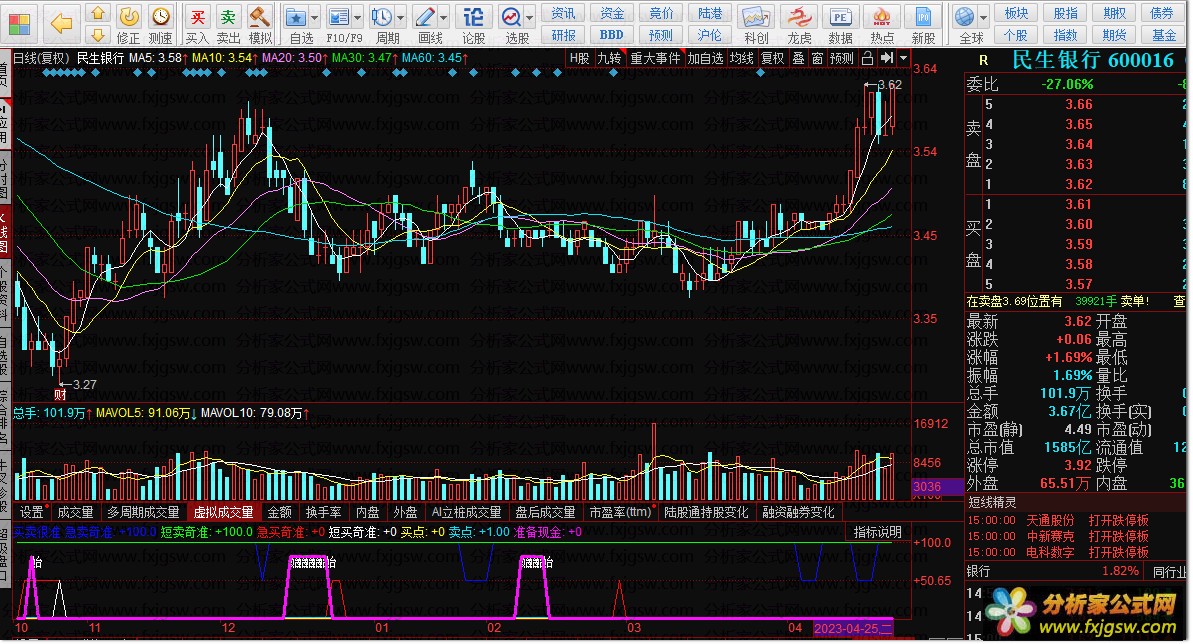
Task: Select the 虚拟成交量 tab
Action: 224,512
